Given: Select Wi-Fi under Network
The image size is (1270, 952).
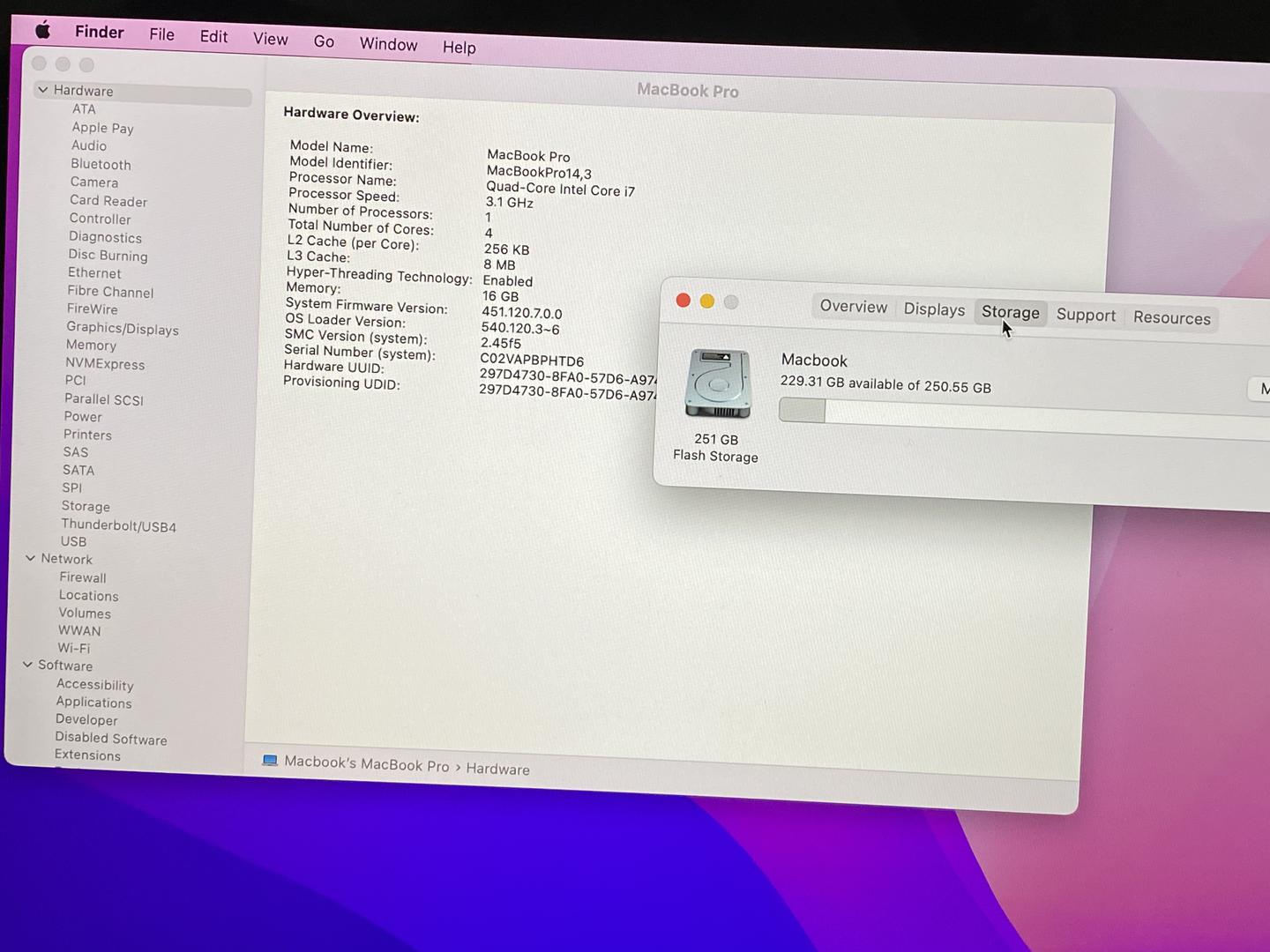Looking at the screenshot, I should [x=74, y=648].
